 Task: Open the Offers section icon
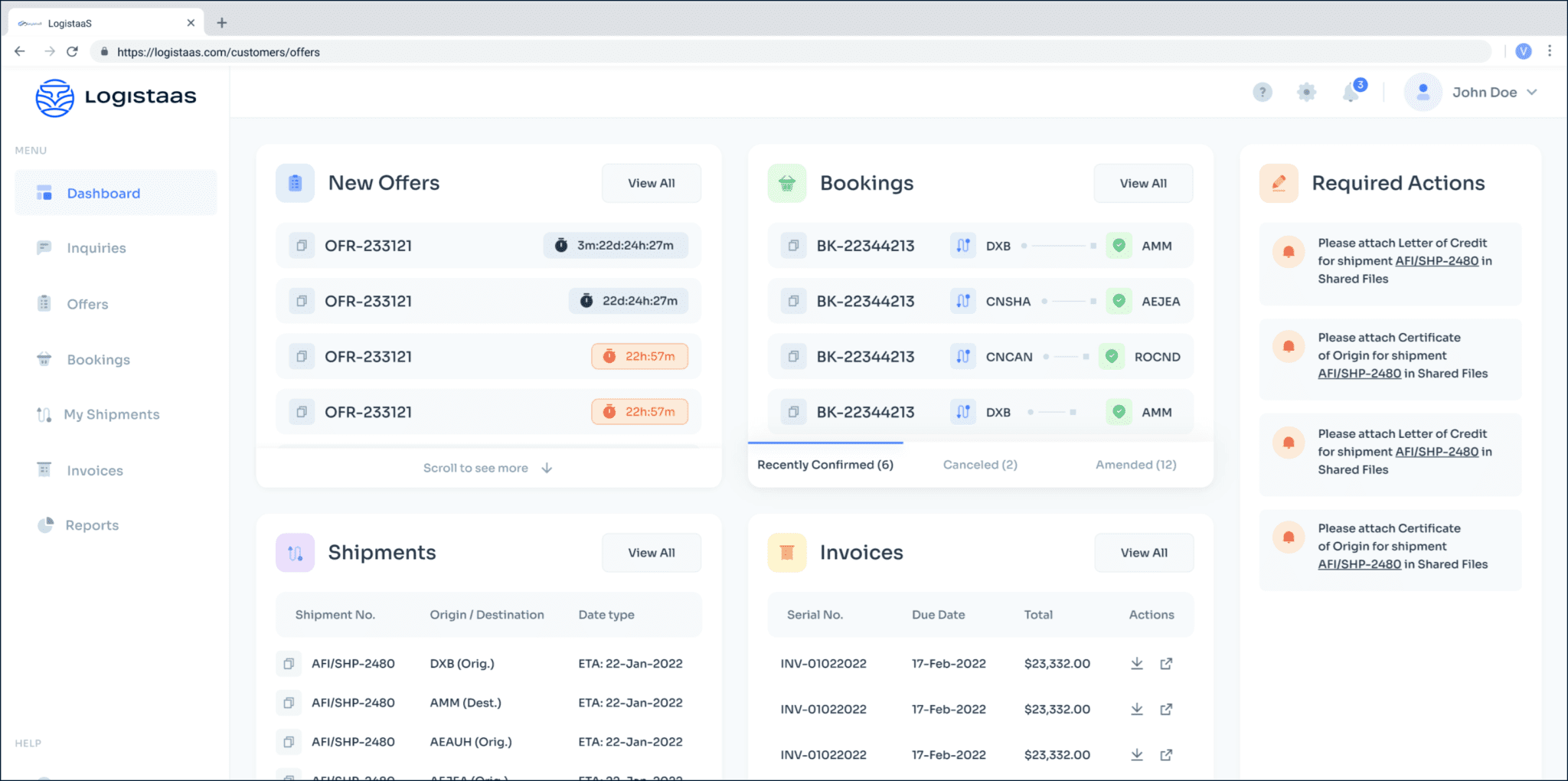point(44,304)
